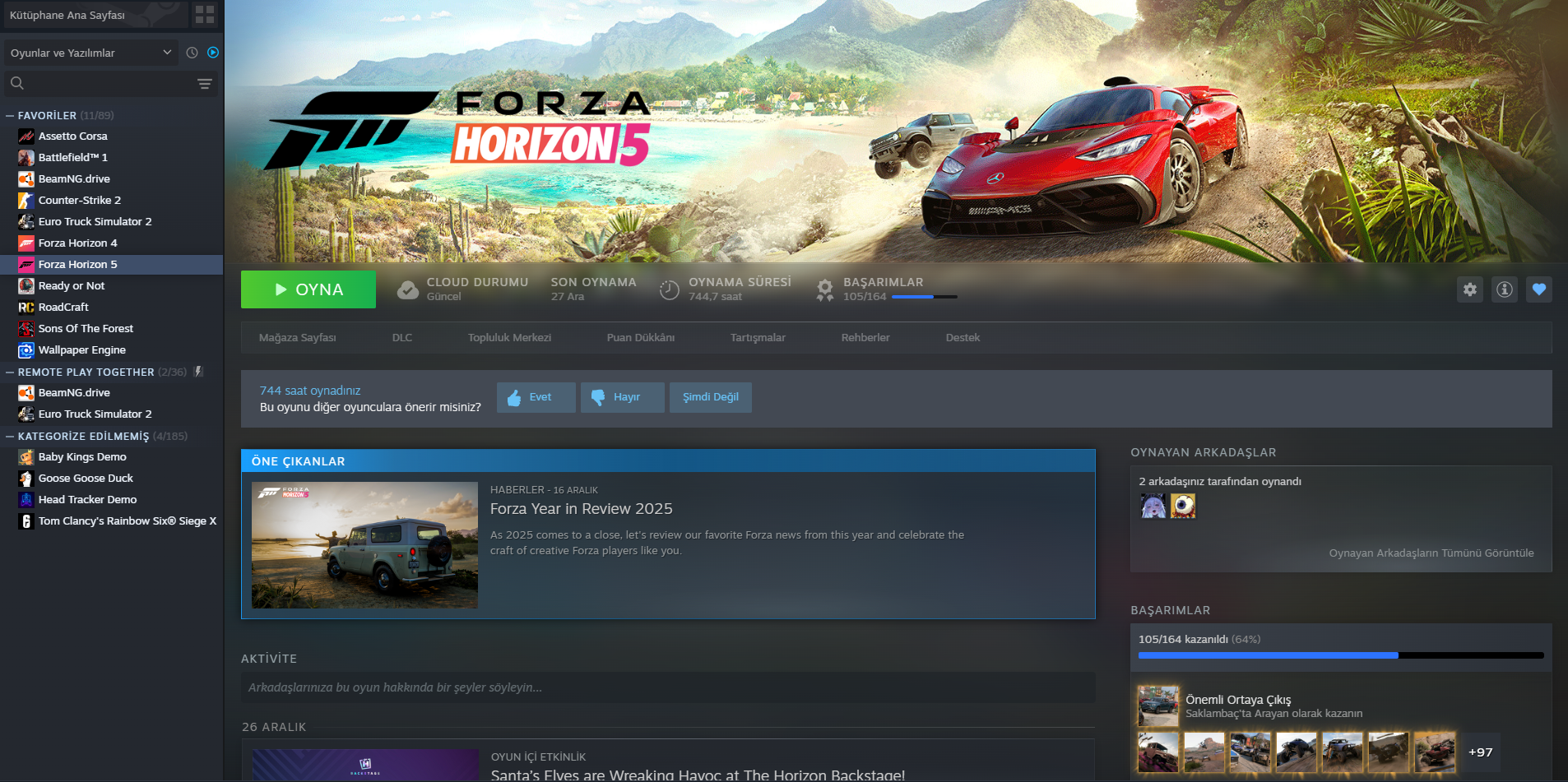Open the Puan Dükkânı tab
1568x782 pixels.
641,338
